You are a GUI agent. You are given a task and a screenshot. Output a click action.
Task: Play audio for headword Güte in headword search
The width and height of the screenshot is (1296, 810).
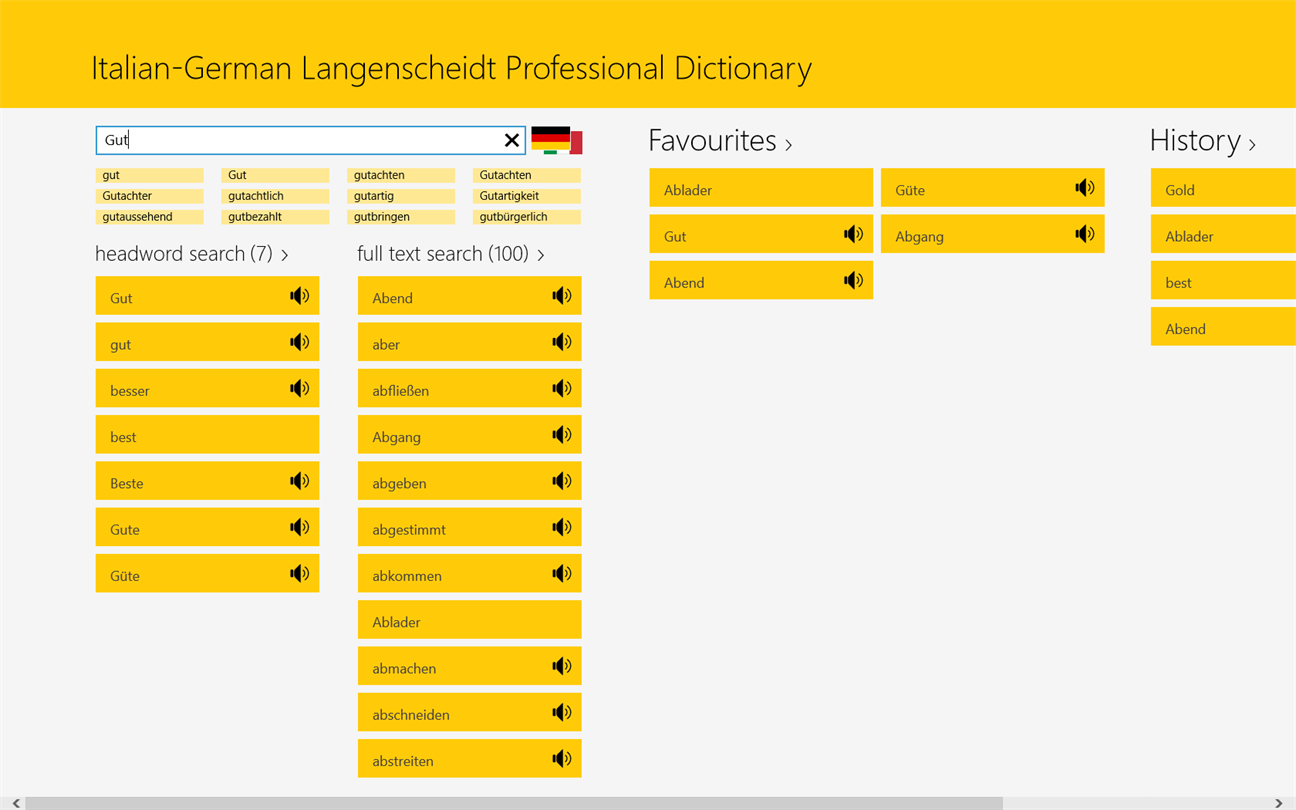click(299, 573)
